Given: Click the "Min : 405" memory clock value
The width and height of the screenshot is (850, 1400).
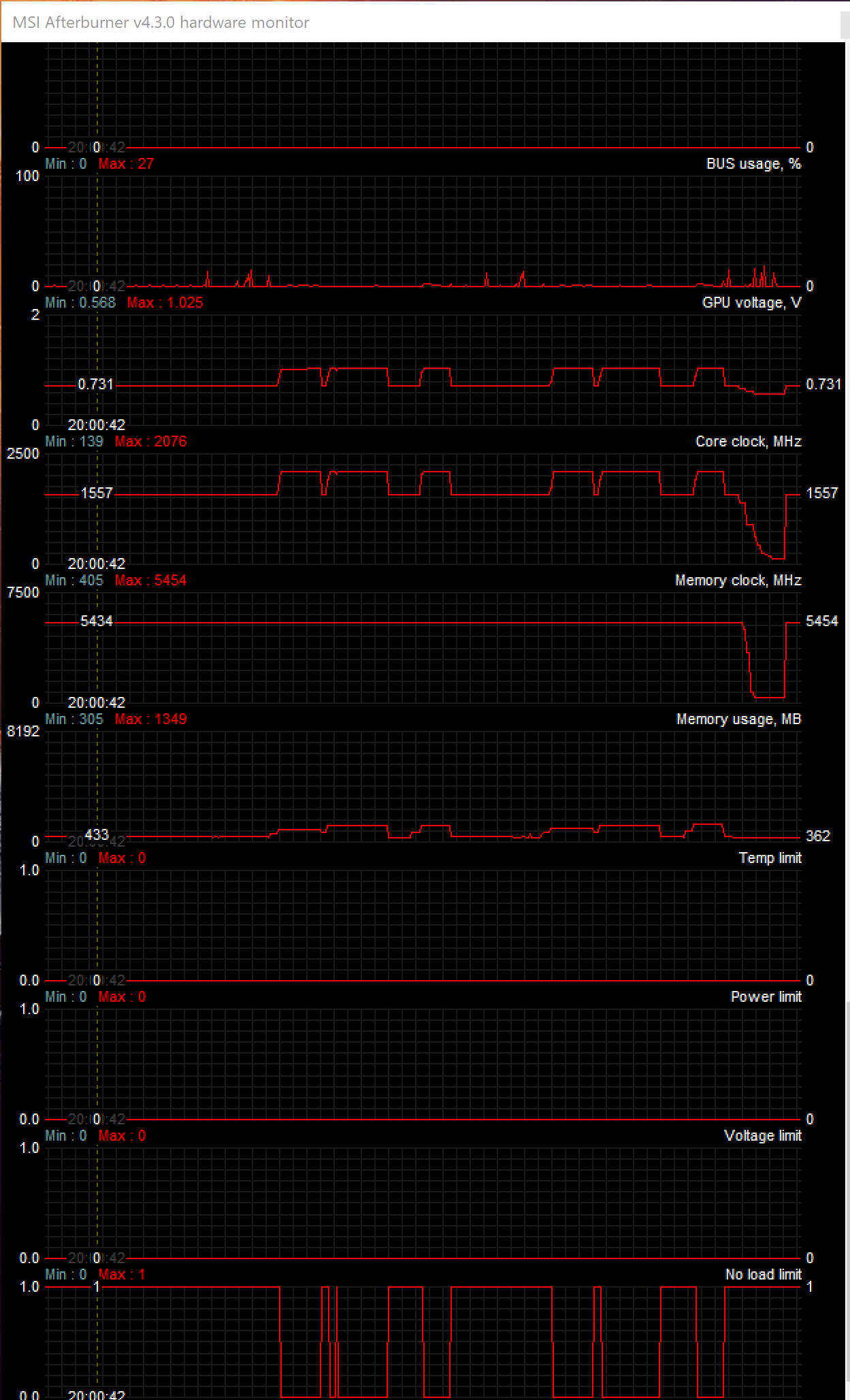Looking at the screenshot, I should 74,581.
